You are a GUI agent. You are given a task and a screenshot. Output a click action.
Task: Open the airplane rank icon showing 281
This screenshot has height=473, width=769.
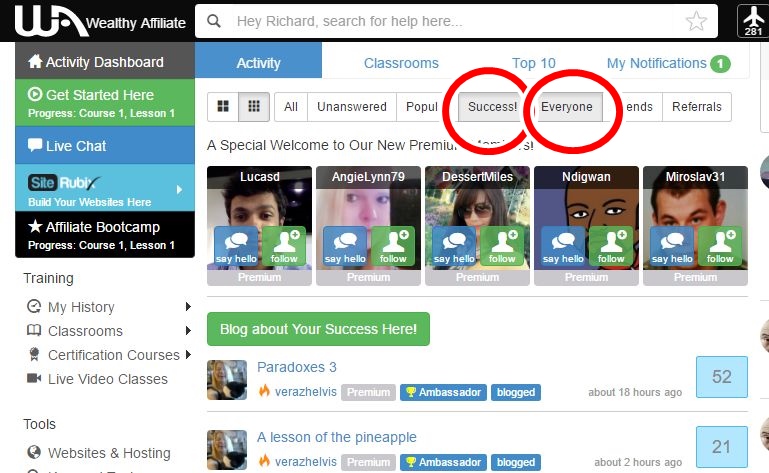[x=753, y=21]
